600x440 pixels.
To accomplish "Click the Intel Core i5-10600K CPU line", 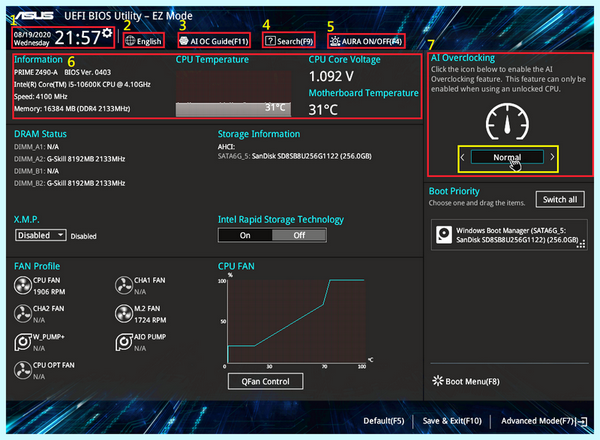I will coord(82,84).
